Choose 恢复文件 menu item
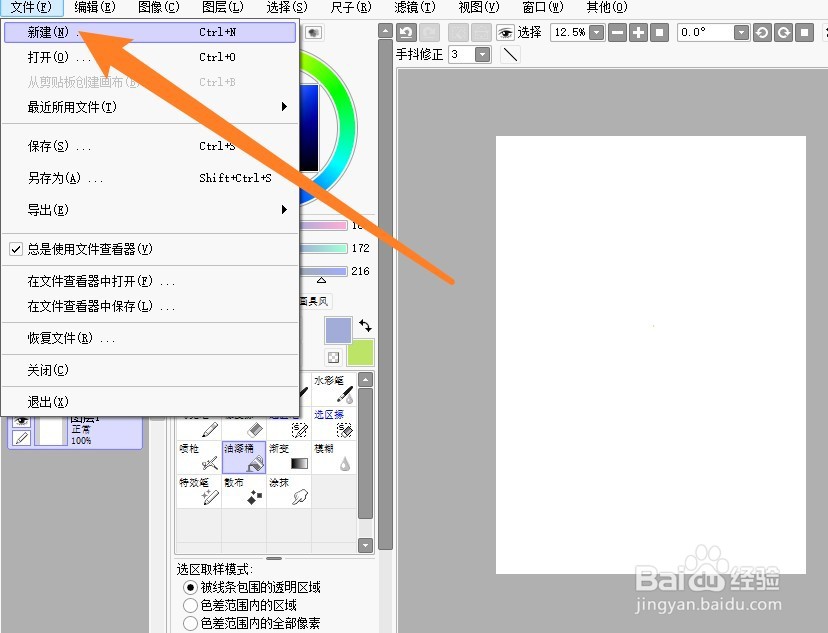The height and width of the screenshot is (633, 828). click(150, 338)
